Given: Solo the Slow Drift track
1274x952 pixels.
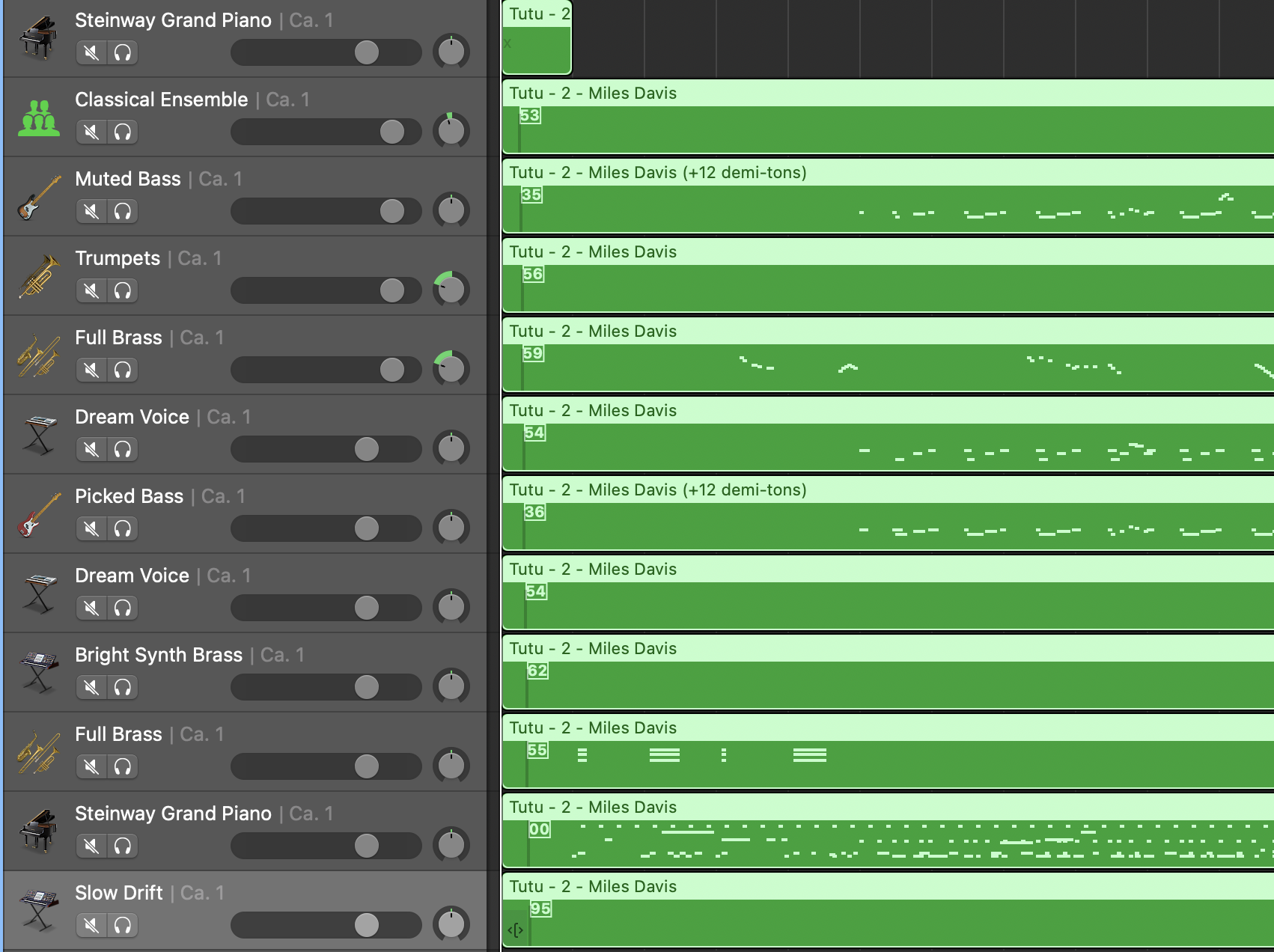Looking at the screenshot, I should click(x=124, y=926).
